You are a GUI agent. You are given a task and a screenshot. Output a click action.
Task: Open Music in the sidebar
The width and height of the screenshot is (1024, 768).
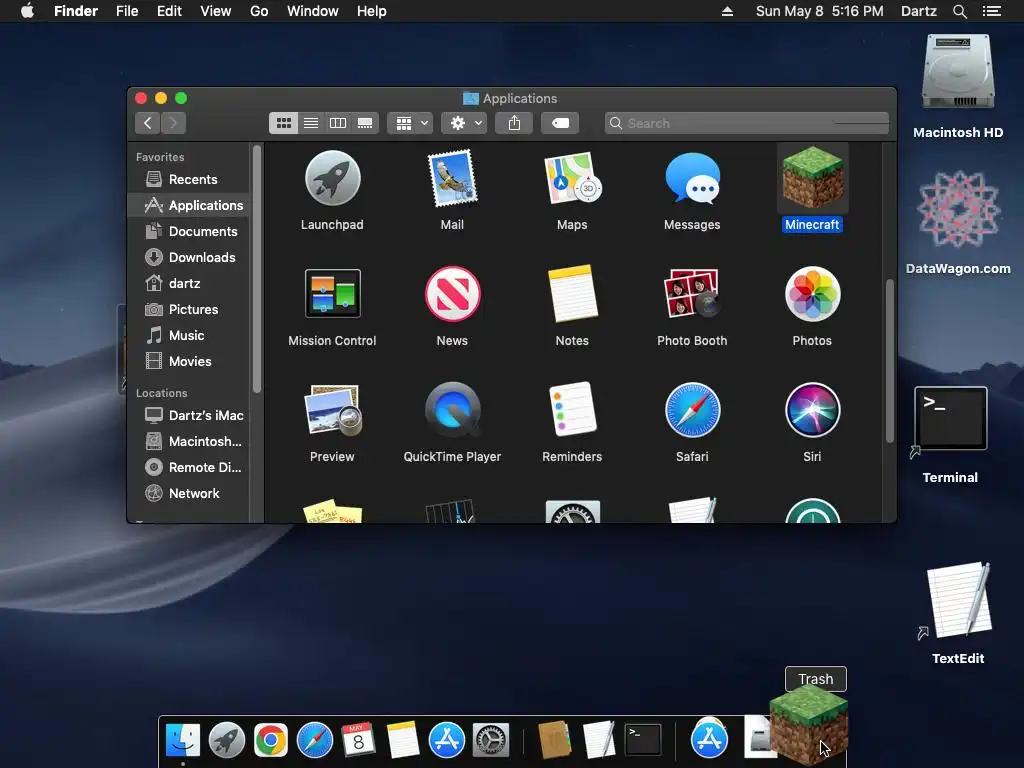(x=189, y=336)
